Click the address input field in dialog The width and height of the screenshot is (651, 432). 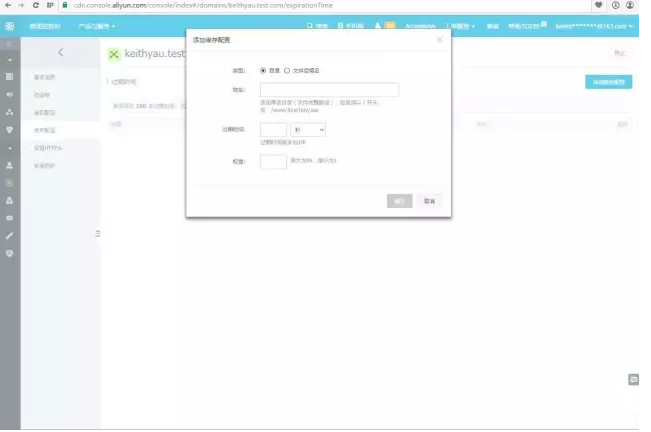(329, 90)
